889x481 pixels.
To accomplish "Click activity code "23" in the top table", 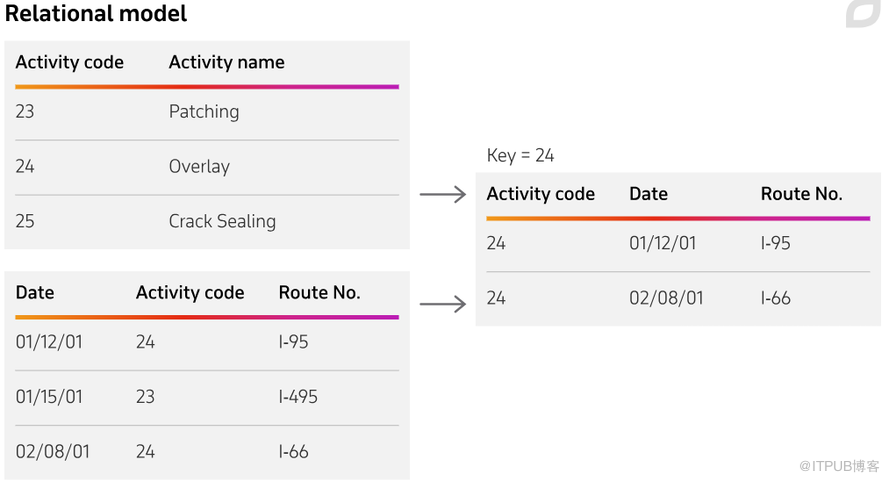I will (x=25, y=111).
